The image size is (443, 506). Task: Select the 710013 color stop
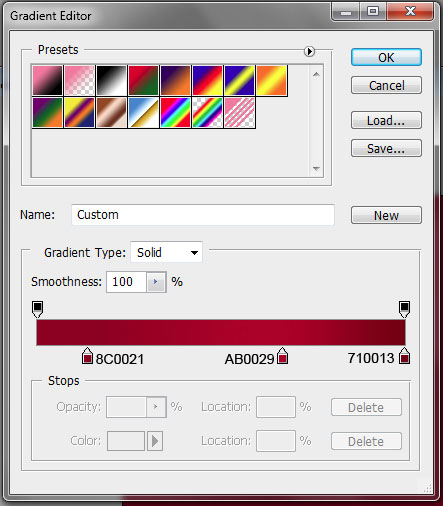tap(404, 356)
